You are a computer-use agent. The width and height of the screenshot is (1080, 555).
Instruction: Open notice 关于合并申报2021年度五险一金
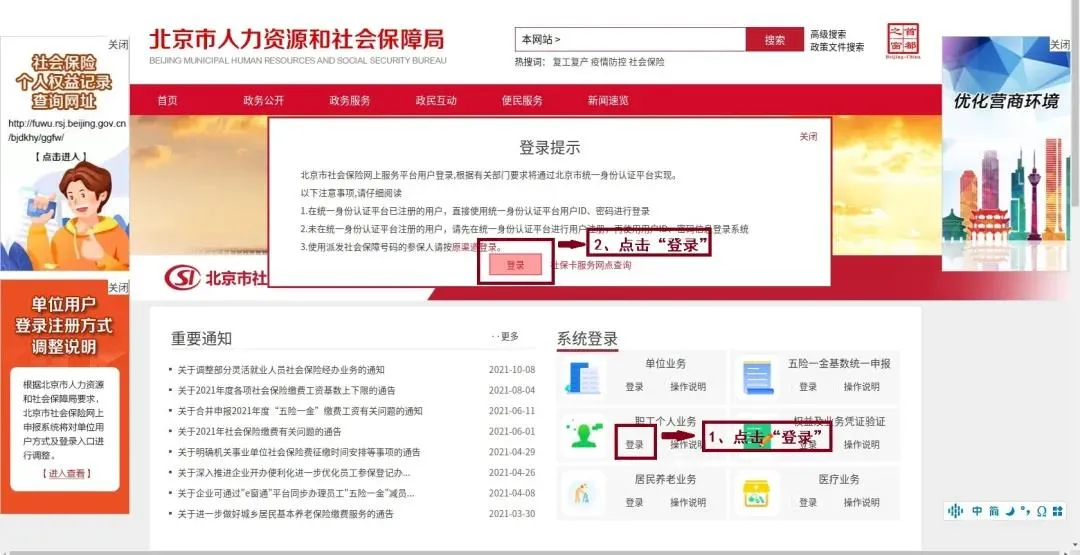tap(300, 411)
